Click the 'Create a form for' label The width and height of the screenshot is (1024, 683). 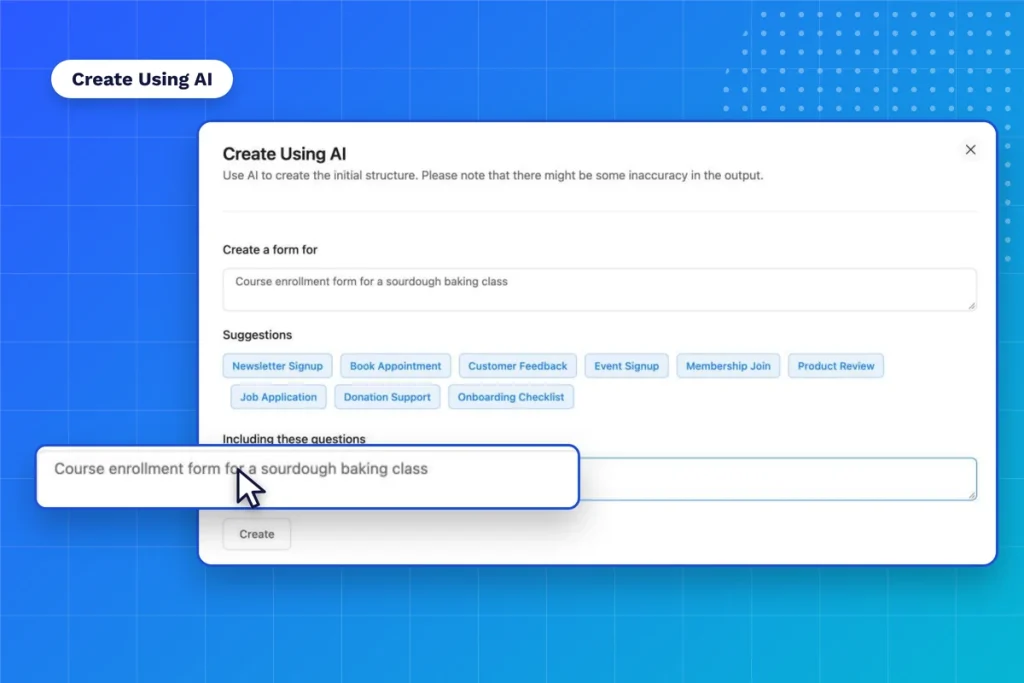click(270, 249)
